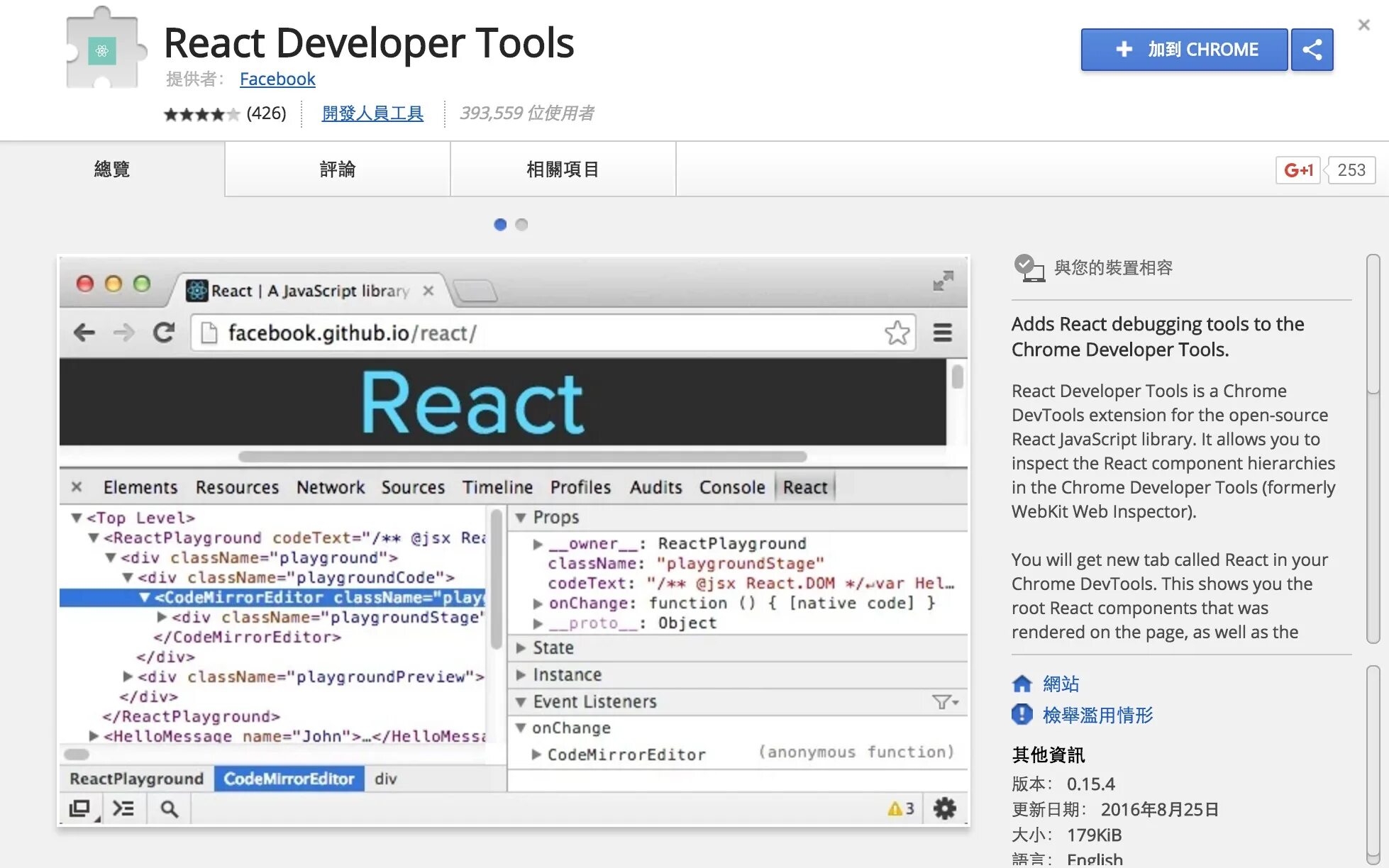Viewport: 1389px width, 868px height.
Task: Expand the playgroundPreview div node
Action: [x=128, y=677]
